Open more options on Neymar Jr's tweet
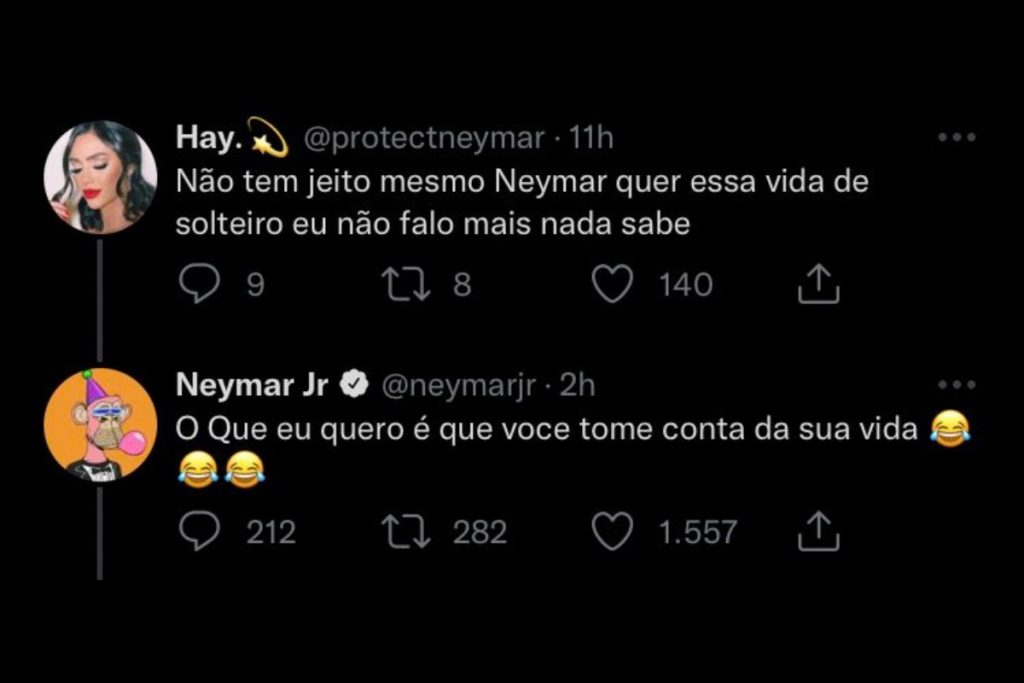The width and height of the screenshot is (1024, 683). 956,385
